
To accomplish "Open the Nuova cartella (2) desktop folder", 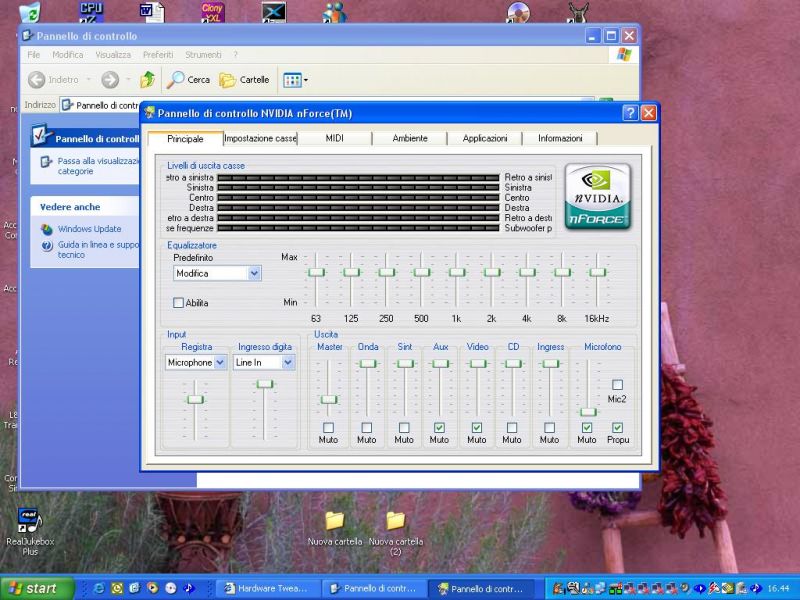I will point(395,521).
